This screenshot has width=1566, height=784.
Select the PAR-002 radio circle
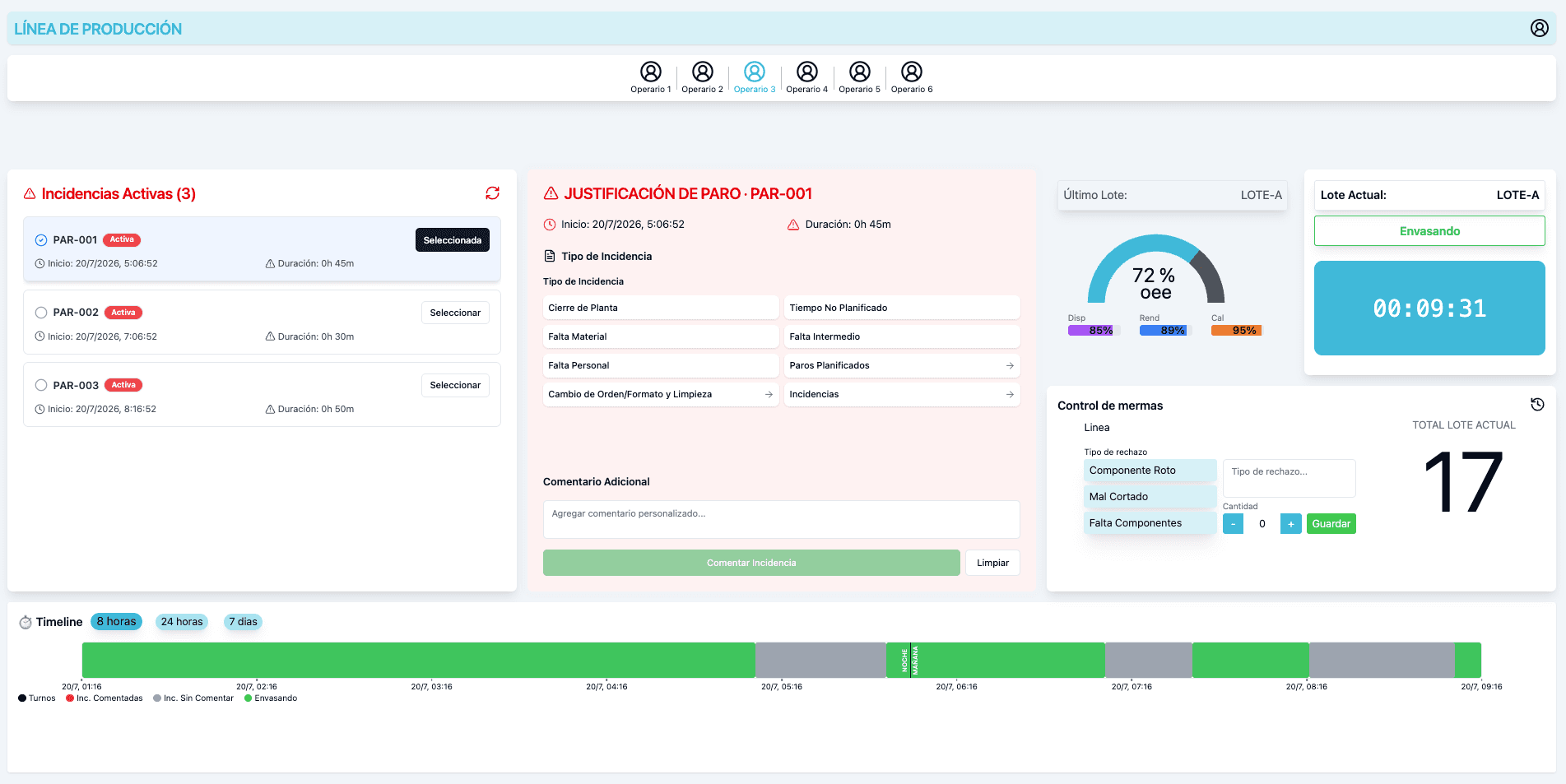[41, 313]
